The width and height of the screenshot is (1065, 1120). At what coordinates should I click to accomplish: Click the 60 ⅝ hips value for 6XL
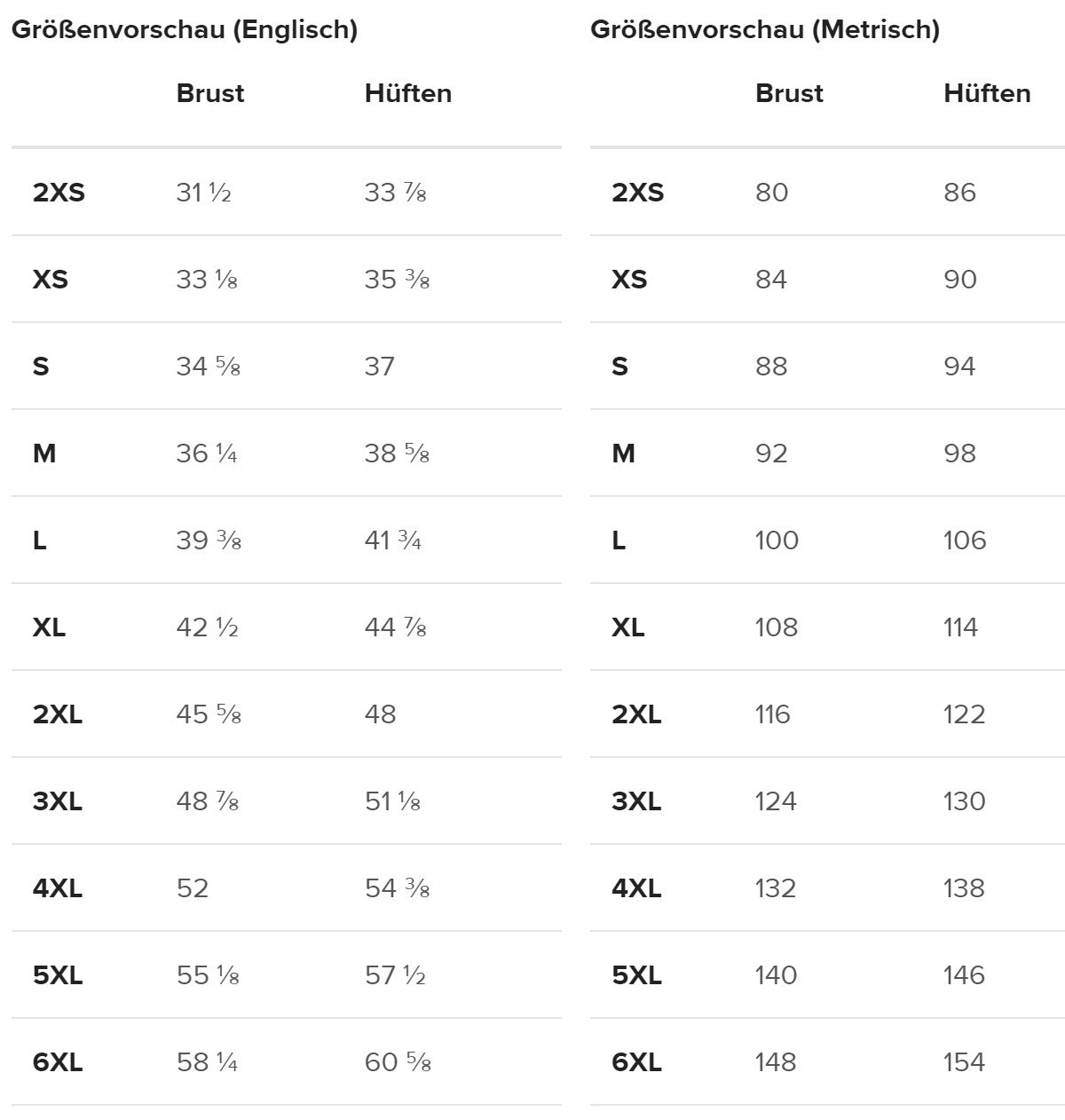pyautogui.click(x=398, y=1062)
